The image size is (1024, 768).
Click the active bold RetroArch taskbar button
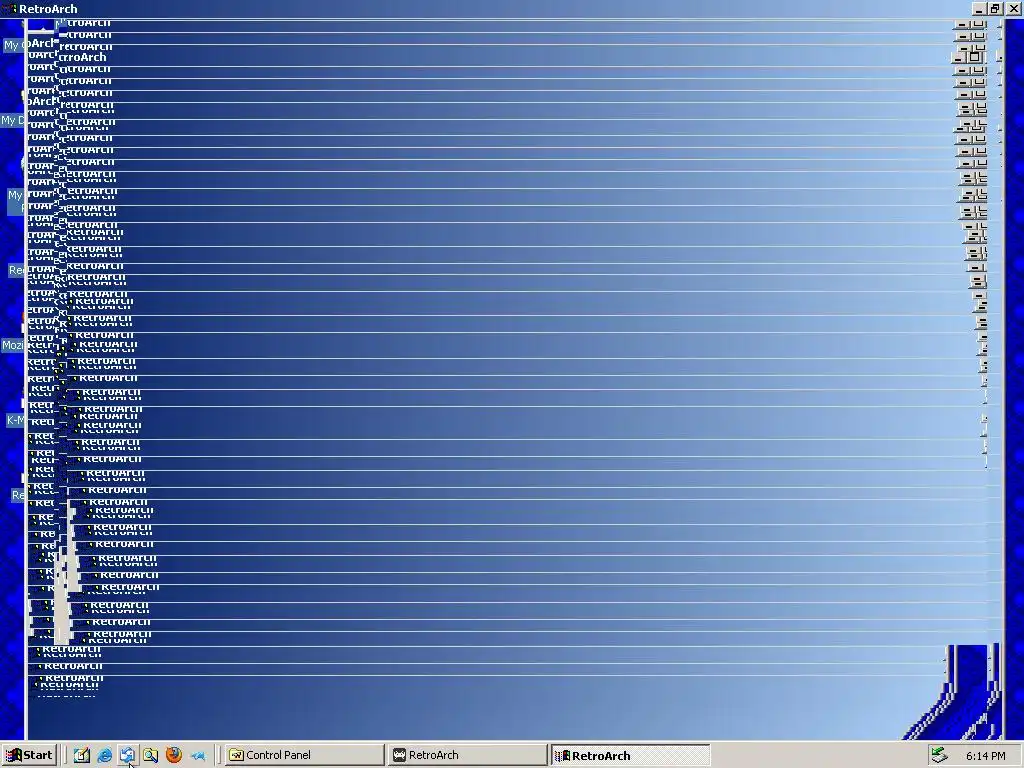pos(630,755)
